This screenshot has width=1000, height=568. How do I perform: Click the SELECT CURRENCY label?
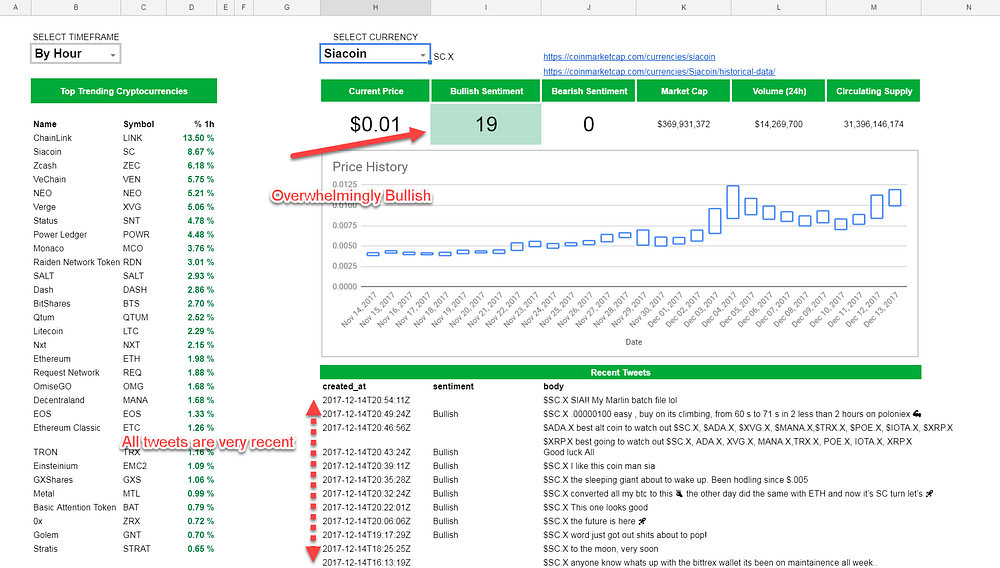tap(375, 37)
